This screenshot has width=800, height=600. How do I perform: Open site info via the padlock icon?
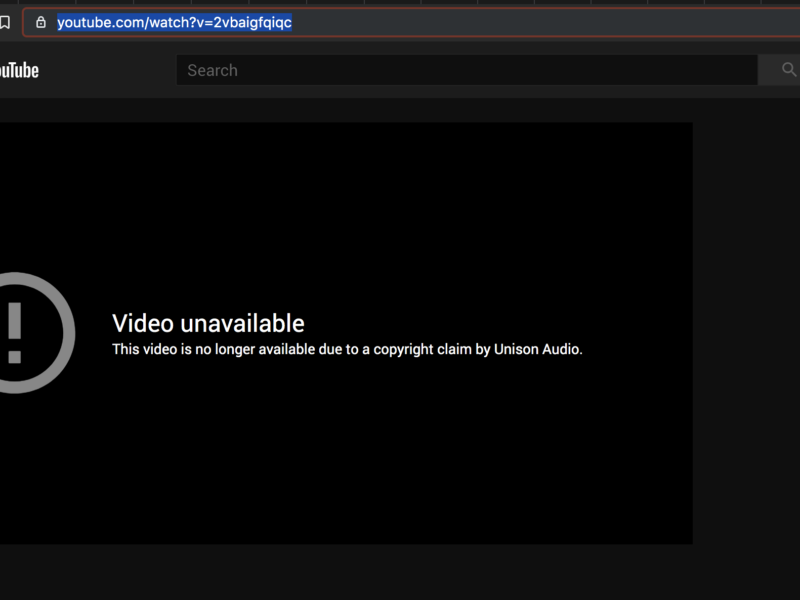40,22
